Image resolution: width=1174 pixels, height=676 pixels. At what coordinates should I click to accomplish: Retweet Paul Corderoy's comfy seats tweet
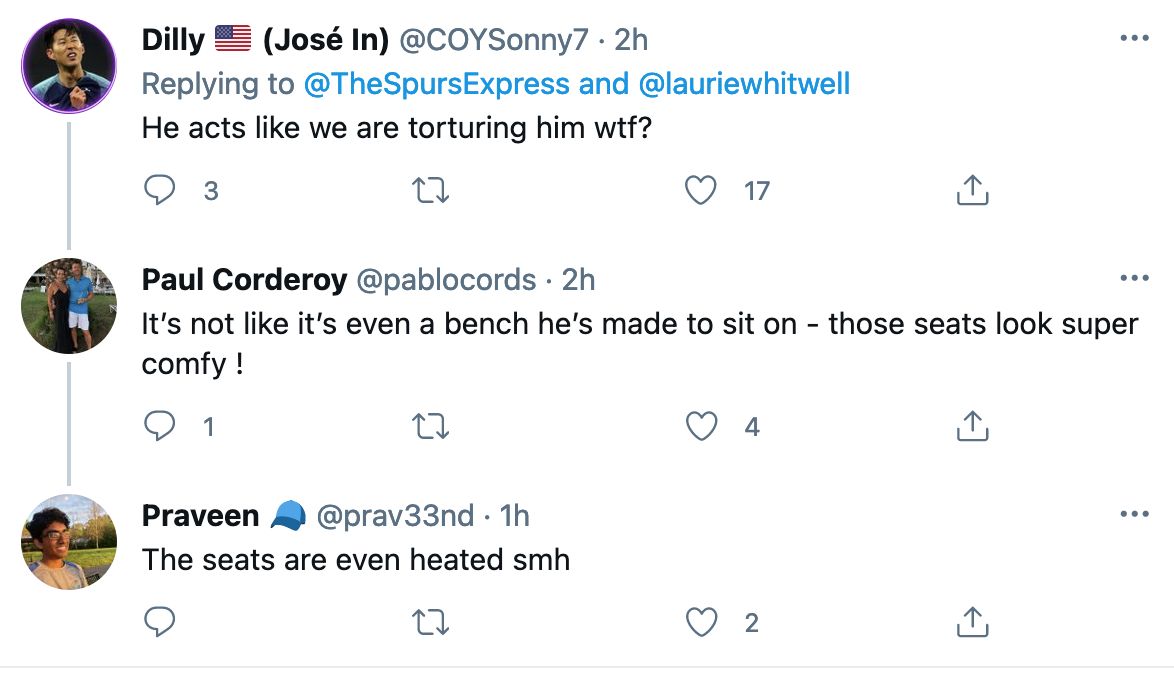click(431, 427)
